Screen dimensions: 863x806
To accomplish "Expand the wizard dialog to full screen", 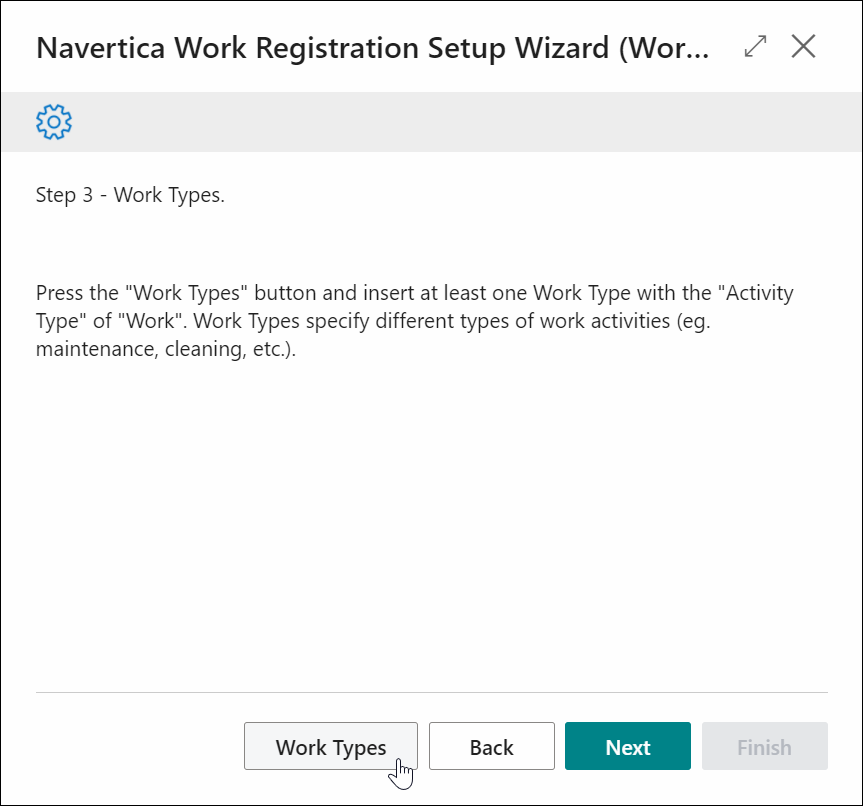I will pos(755,46).
